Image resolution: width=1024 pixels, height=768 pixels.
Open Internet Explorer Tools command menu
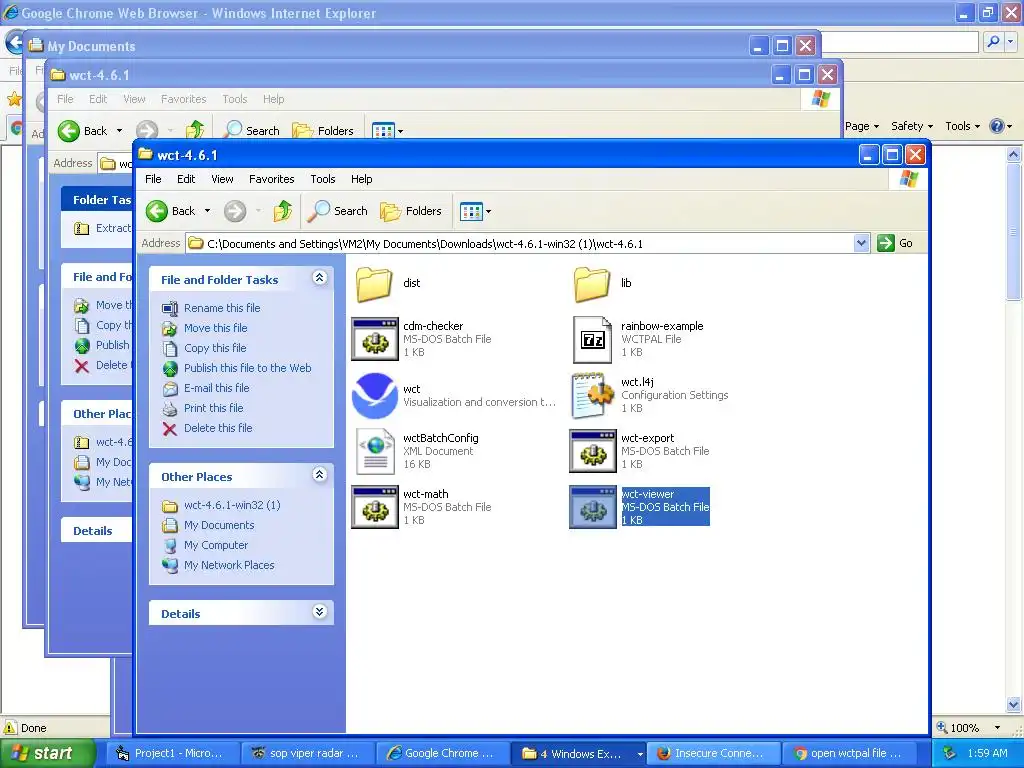click(962, 127)
